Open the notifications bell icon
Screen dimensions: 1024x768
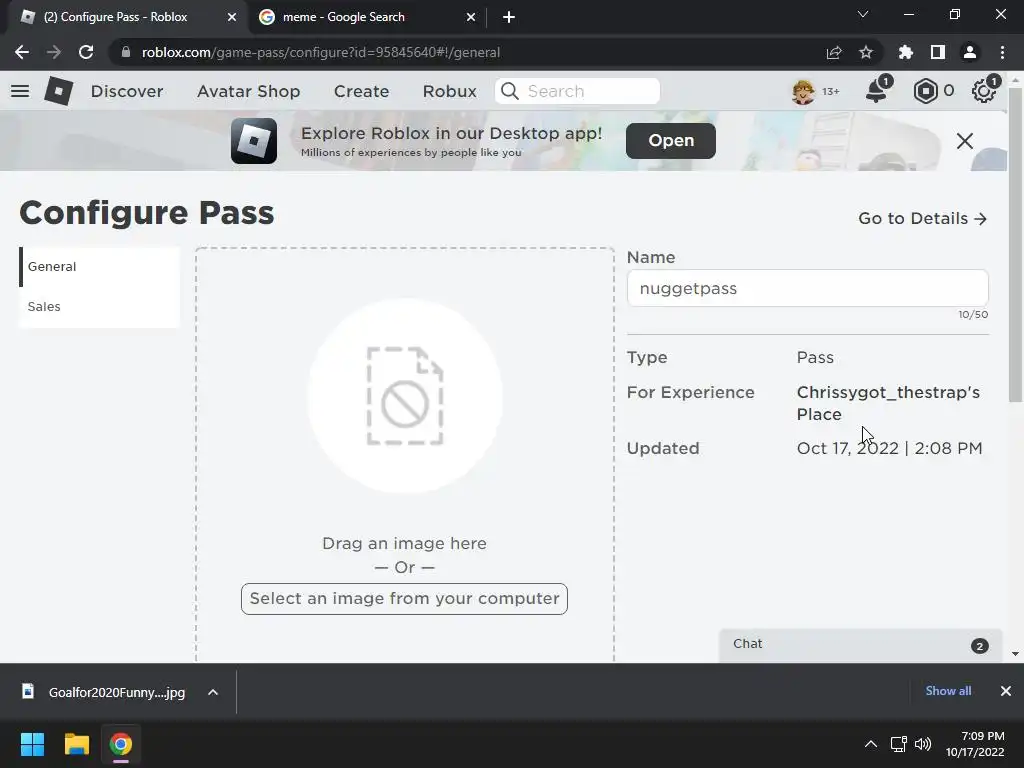click(x=876, y=91)
